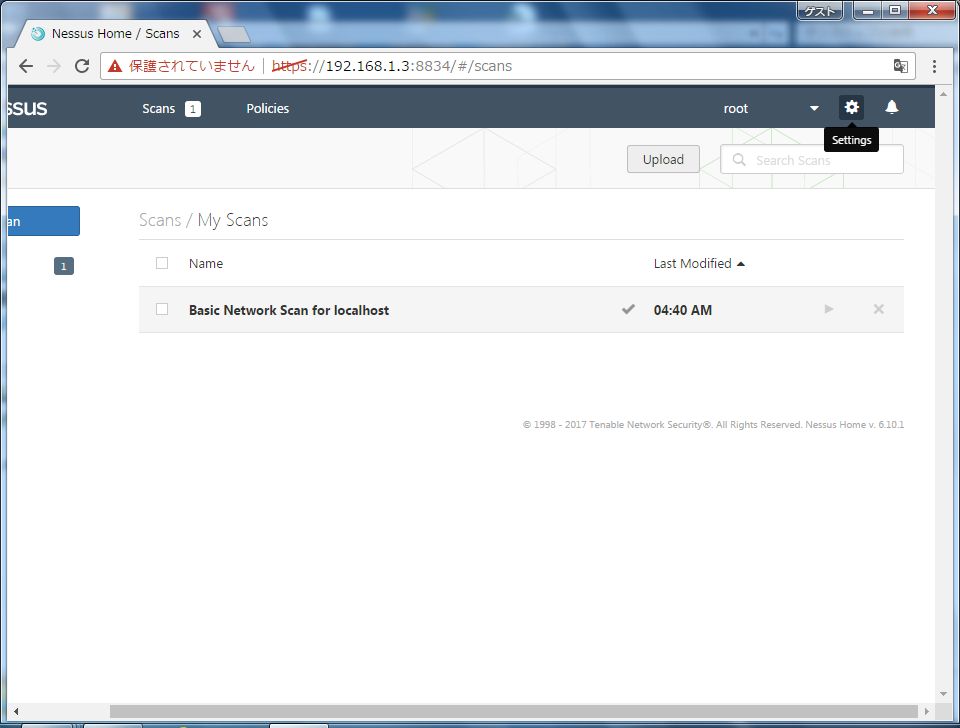Click the horizontal scrollbar thumb

513,711
